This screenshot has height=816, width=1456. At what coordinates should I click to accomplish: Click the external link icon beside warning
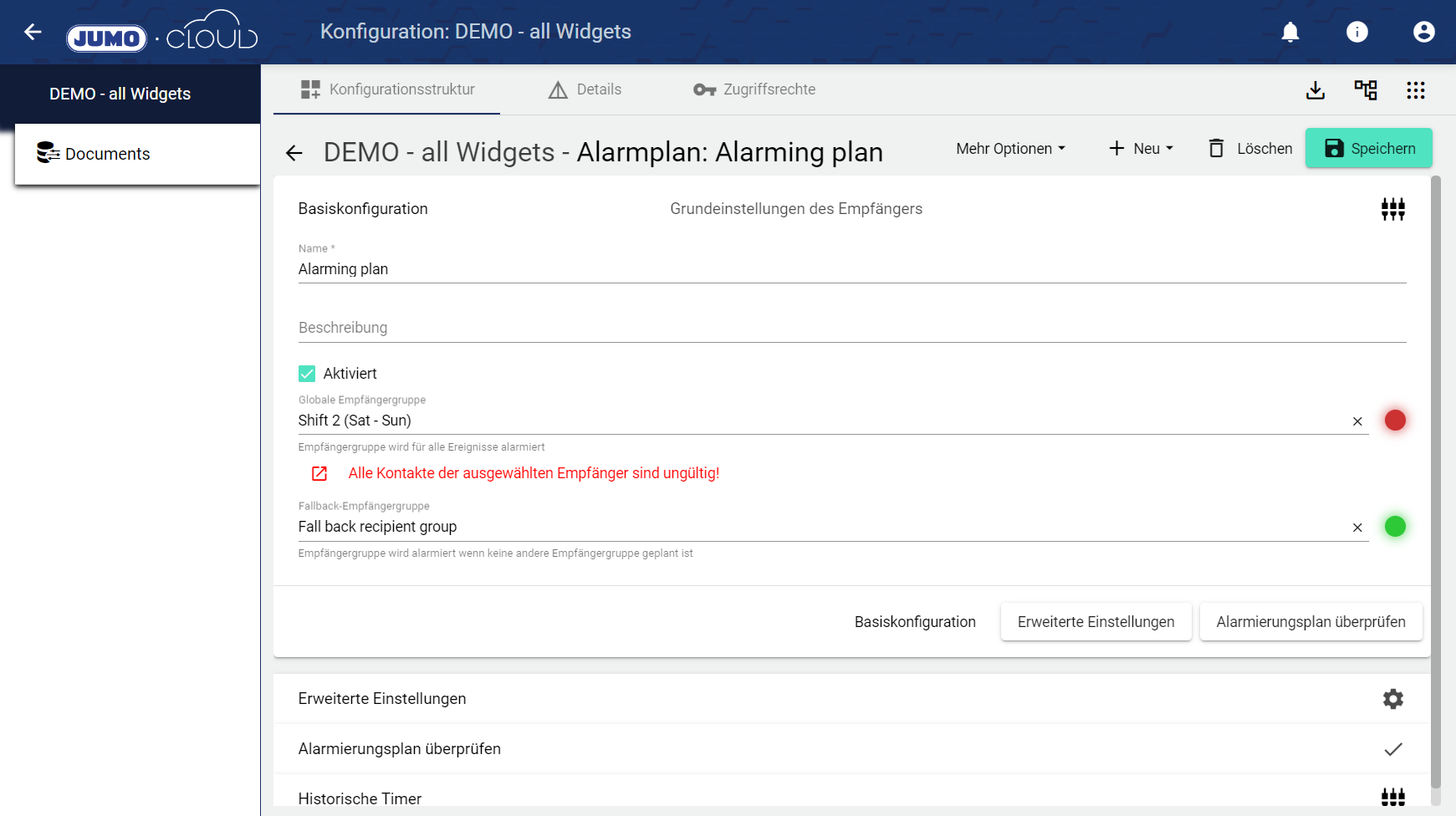(x=319, y=474)
